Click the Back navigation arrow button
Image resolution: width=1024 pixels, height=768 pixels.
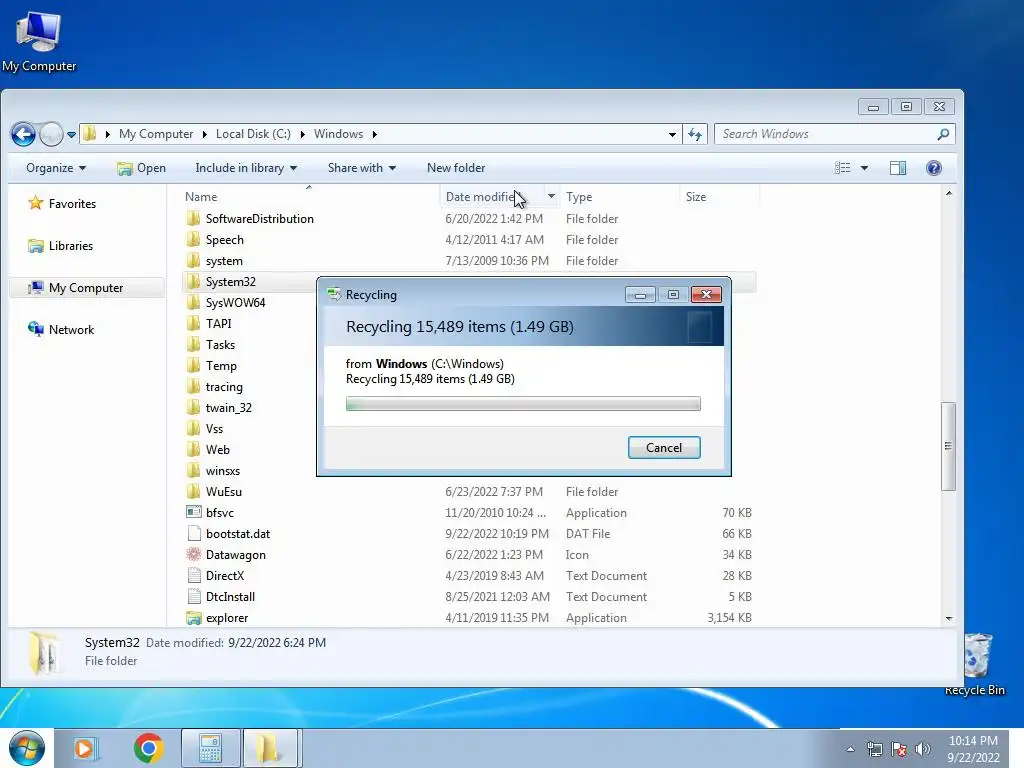coord(24,135)
